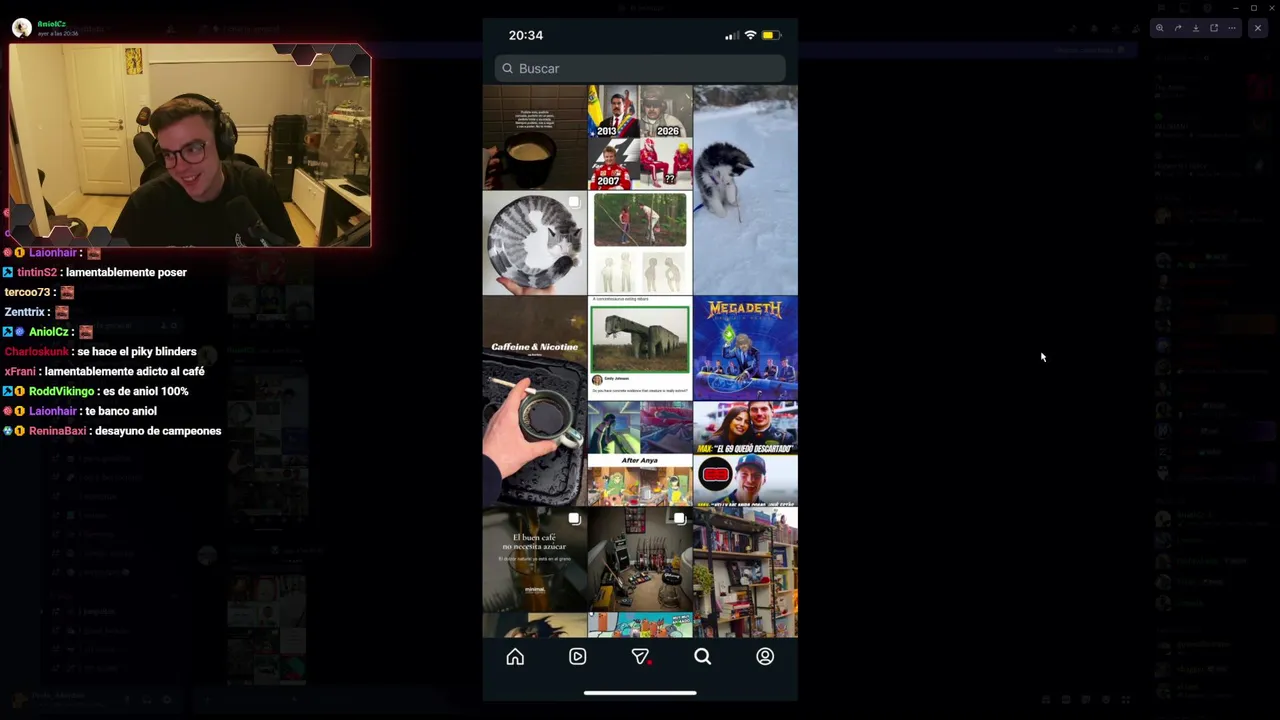The width and height of the screenshot is (1280, 720).
Task: Click the webcam overlay of the streamer
Action: click(x=189, y=145)
